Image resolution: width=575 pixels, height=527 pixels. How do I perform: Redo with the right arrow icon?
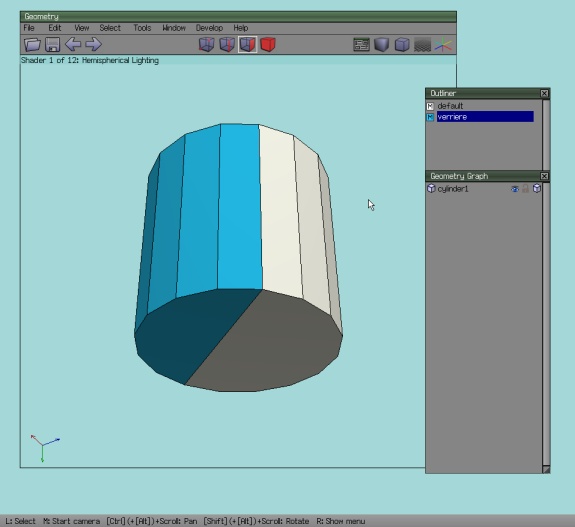94,44
